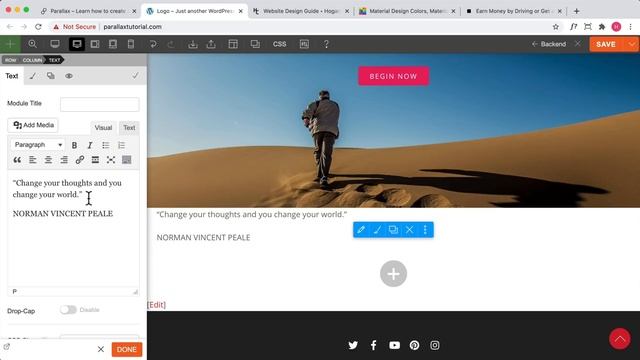Click NORMAN VINCENT PEALE text in editor

pos(63,213)
